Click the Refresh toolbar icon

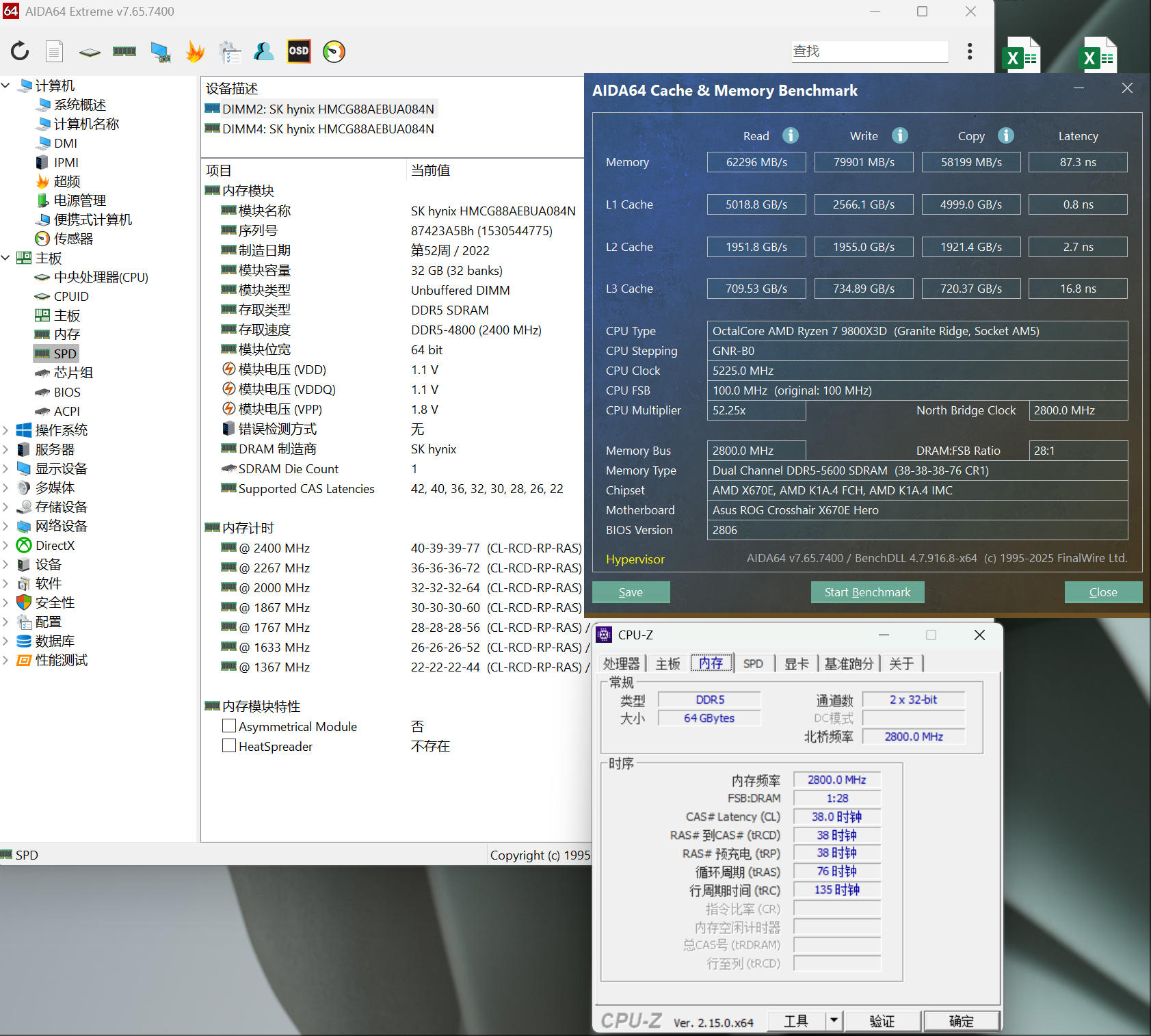pos(20,51)
